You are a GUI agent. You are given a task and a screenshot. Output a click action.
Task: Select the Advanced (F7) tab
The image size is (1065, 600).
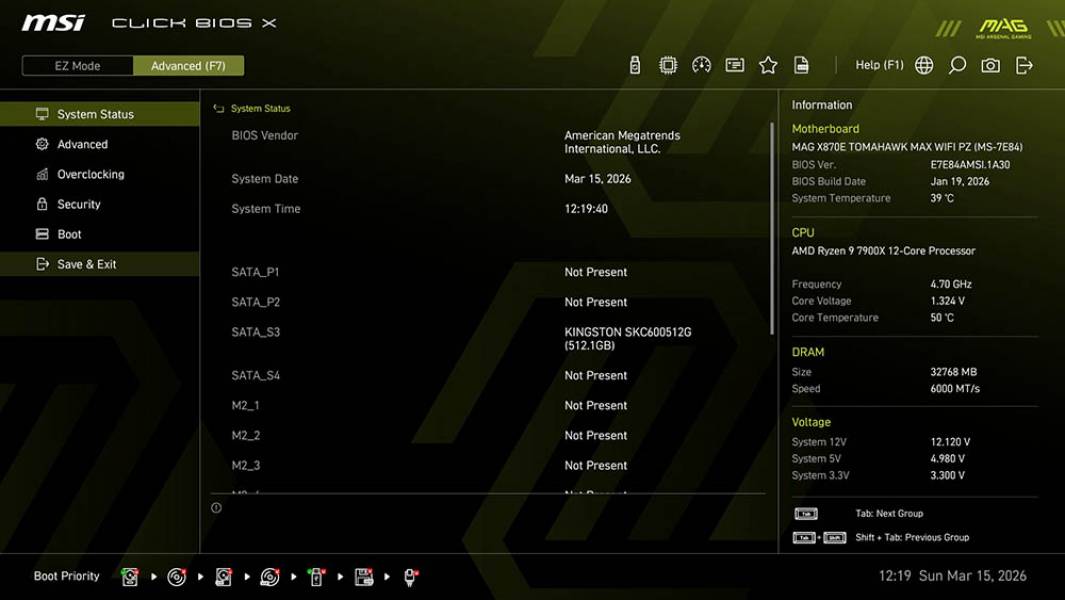(189, 65)
